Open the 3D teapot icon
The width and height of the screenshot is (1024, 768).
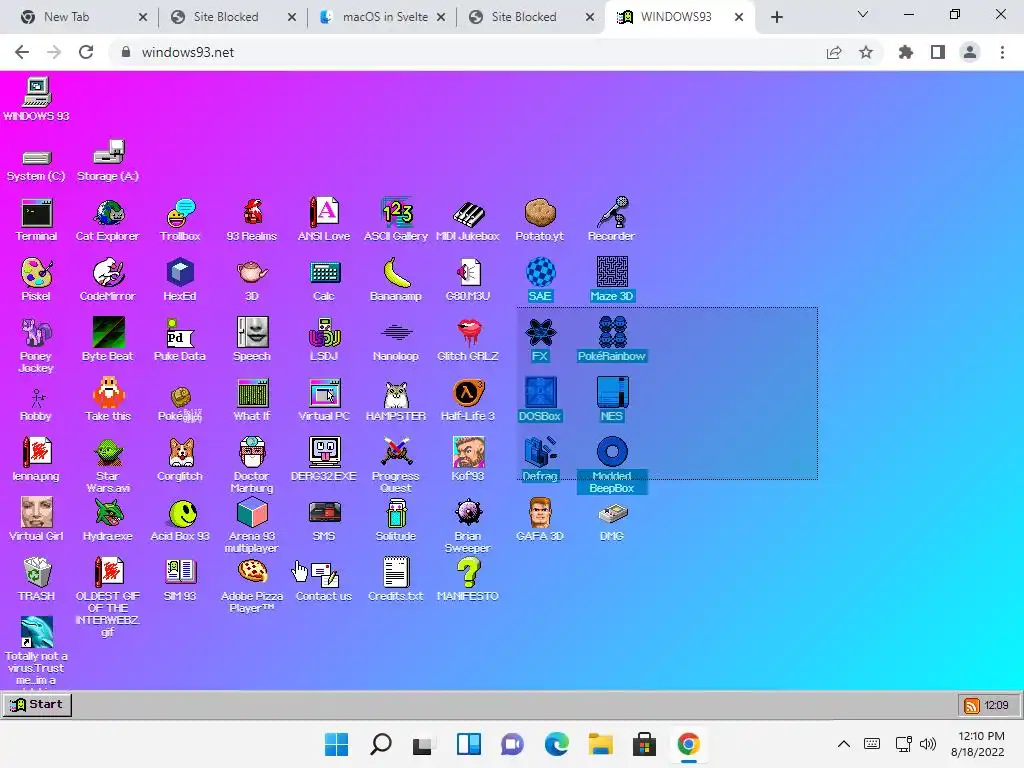pyautogui.click(x=252, y=280)
